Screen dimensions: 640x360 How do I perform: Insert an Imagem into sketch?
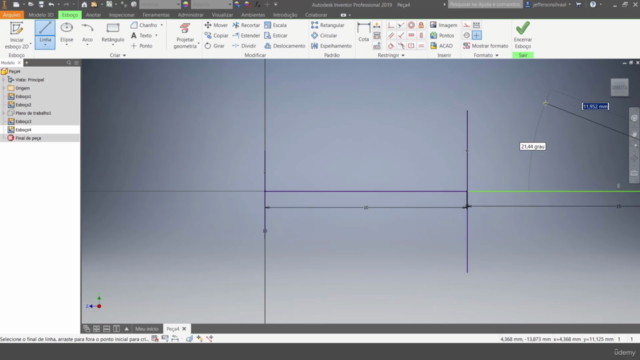pyautogui.click(x=443, y=25)
